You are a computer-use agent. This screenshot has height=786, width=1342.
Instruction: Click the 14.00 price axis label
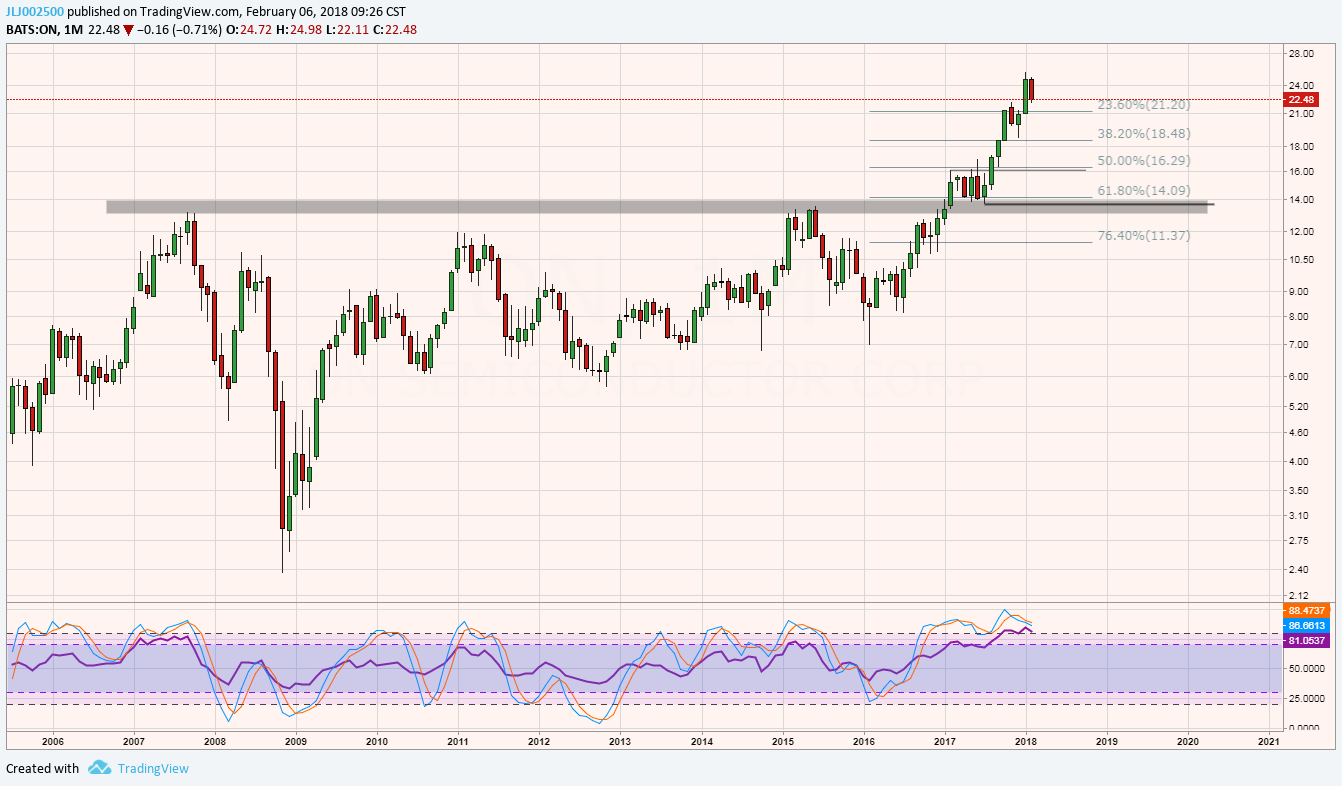[x=1301, y=200]
